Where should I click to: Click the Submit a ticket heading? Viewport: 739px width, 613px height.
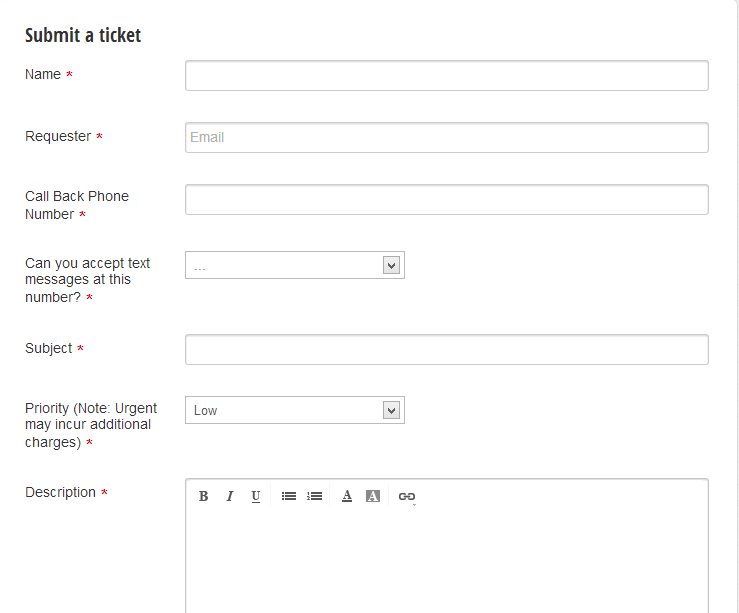83,35
